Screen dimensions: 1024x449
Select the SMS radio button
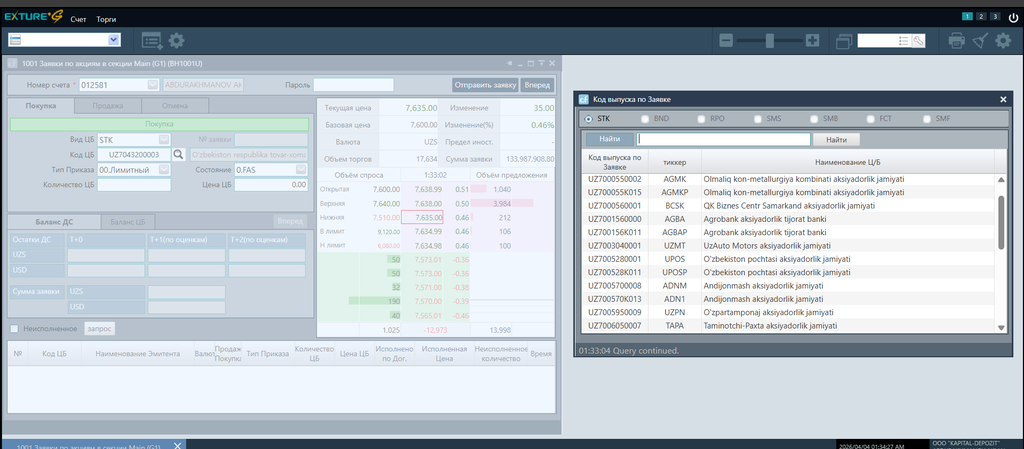(758, 119)
